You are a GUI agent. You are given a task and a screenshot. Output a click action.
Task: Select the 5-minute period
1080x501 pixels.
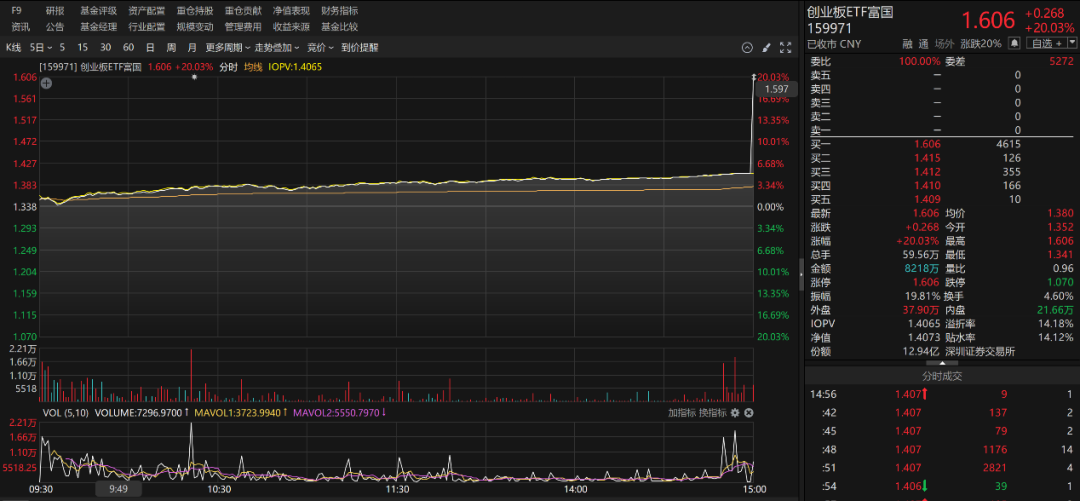(62, 48)
